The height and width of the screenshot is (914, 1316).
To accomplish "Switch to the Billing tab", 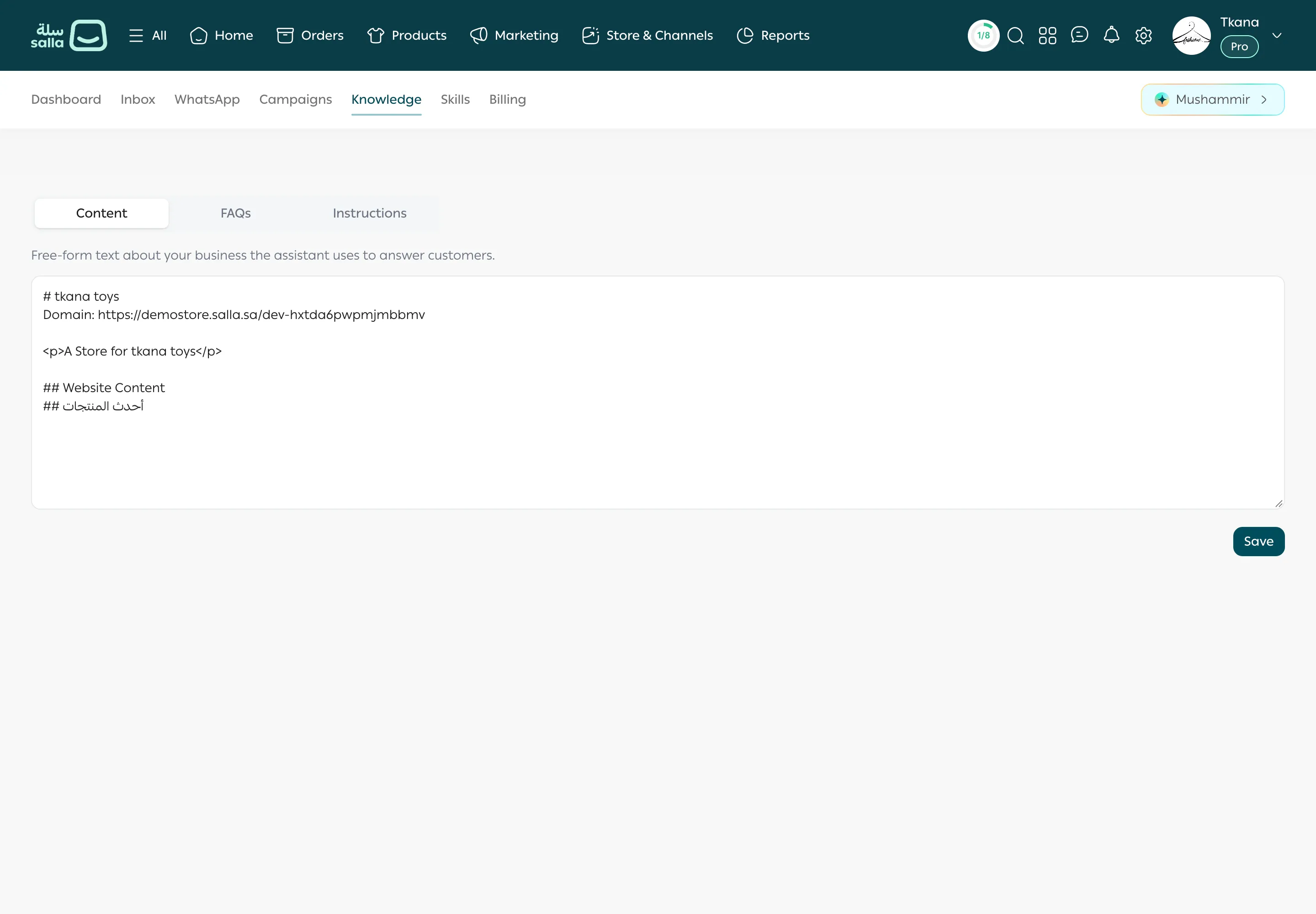I will (x=507, y=100).
